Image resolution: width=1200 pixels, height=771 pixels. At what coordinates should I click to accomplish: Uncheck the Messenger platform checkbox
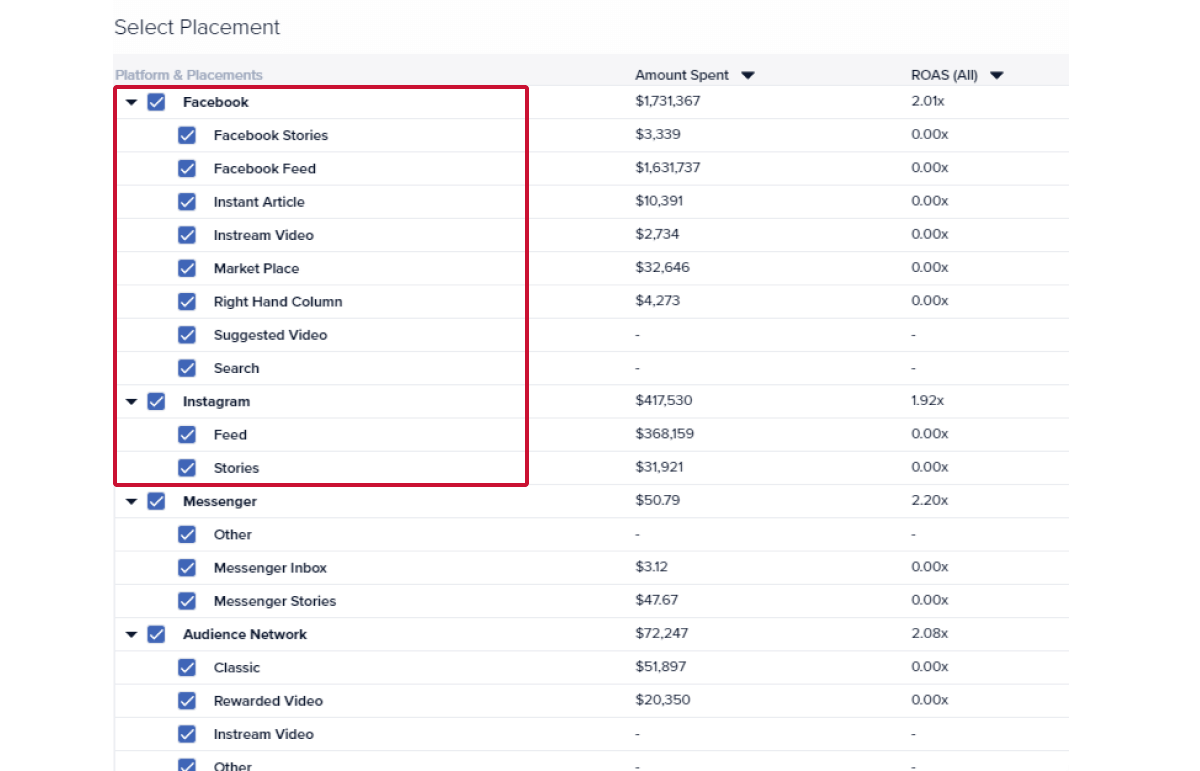[156, 501]
